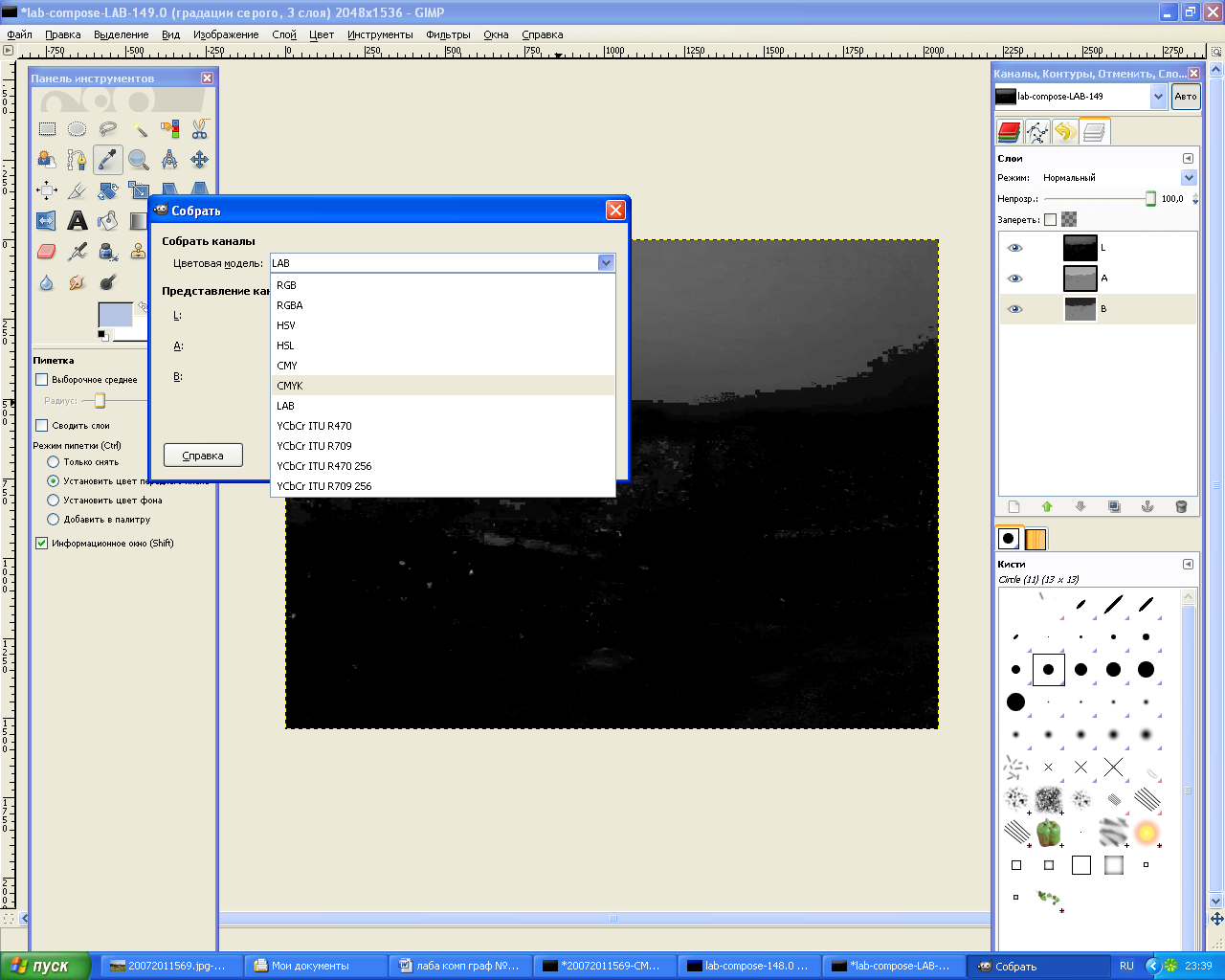Select the Paths pen tool
Image resolution: width=1225 pixels, height=980 pixels.
coord(78,160)
